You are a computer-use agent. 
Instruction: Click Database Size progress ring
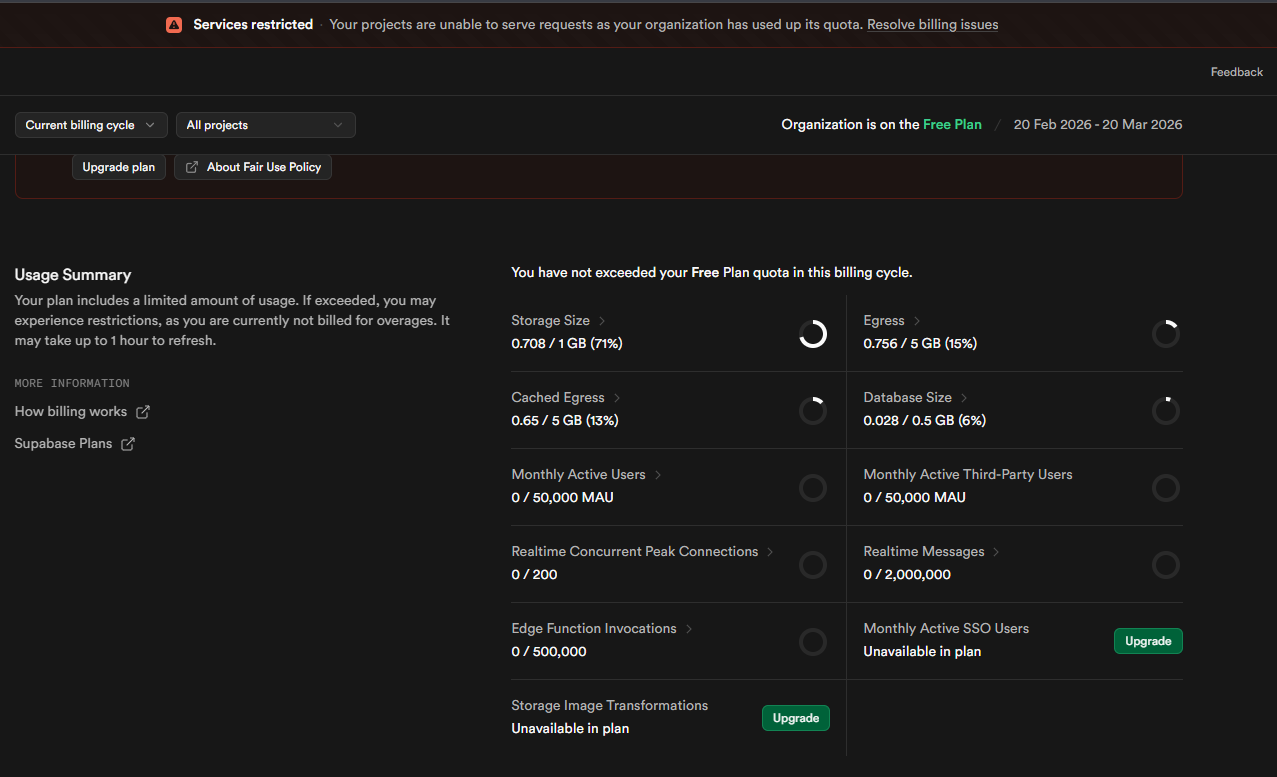click(x=1166, y=411)
